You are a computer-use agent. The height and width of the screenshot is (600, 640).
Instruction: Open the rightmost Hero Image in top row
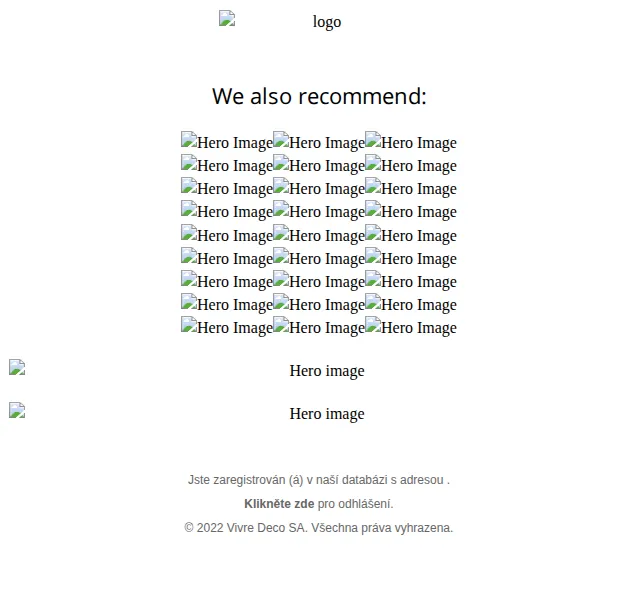click(411, 142)
